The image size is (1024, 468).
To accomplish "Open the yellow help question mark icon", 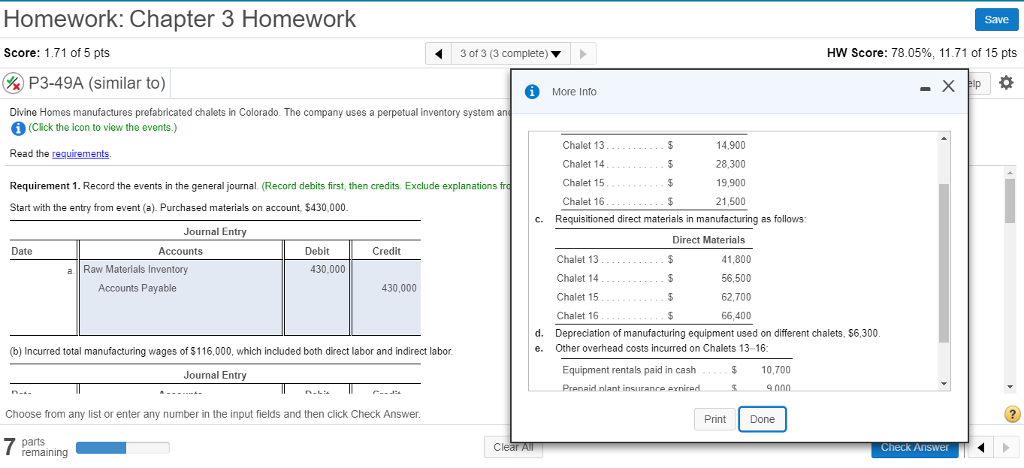I will tap(1013, 414).
